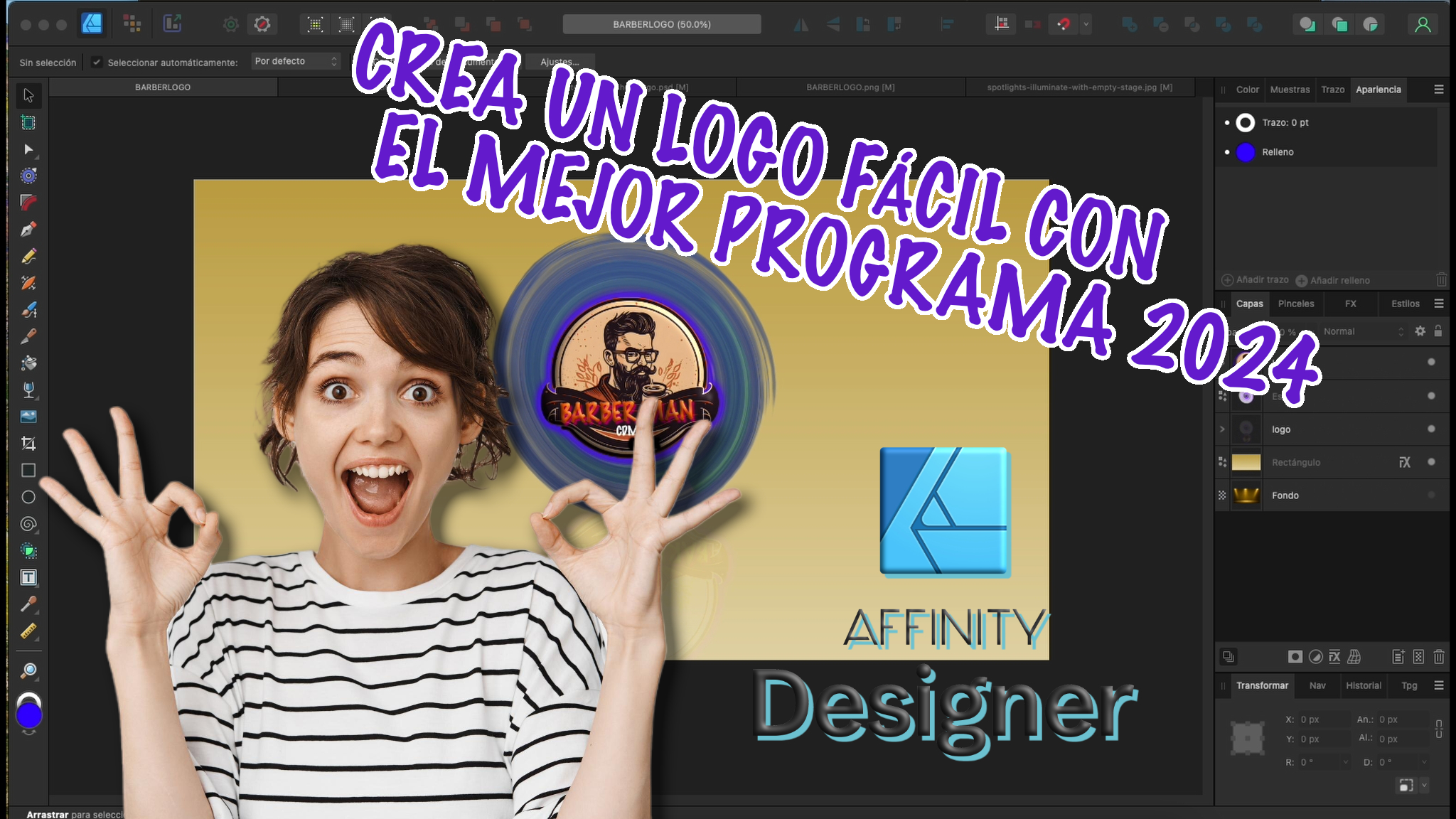The height and width of the screenshot is (819, 1456).
Task: Open the Normal blend mode dropdown
Action: 1363,331
